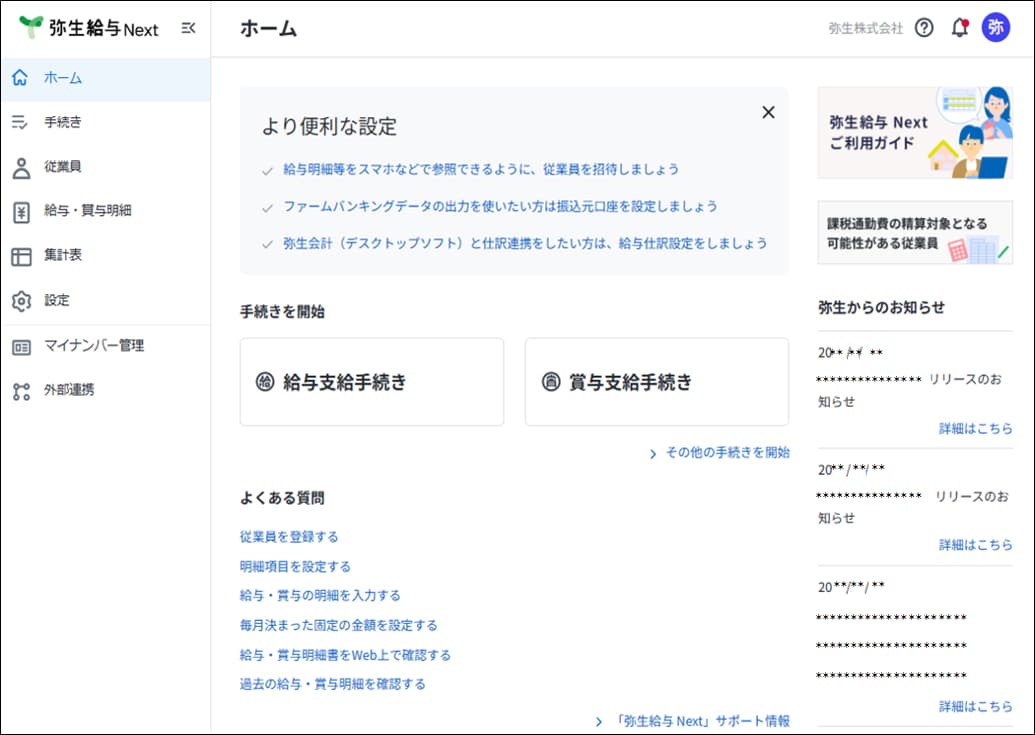
Task: Open 給与・賞与明細 from the sidebar
Action: click(87, 211)
